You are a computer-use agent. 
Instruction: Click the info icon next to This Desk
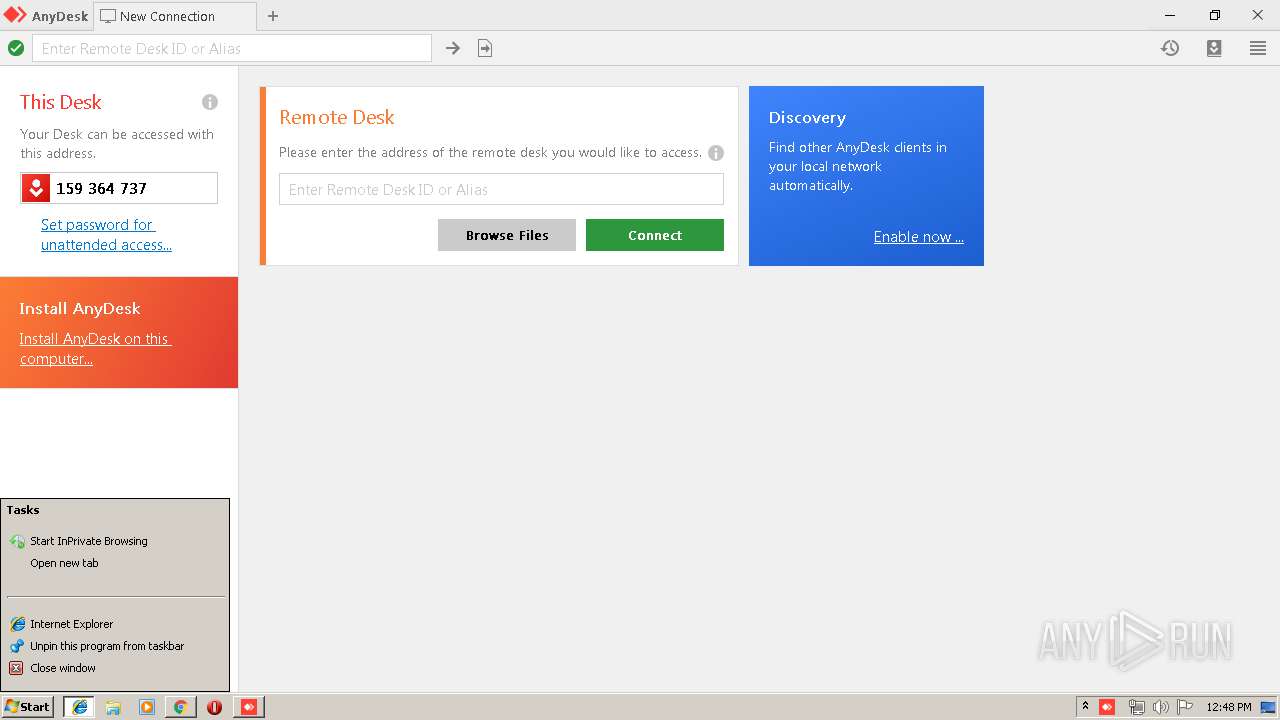(210, 102)
